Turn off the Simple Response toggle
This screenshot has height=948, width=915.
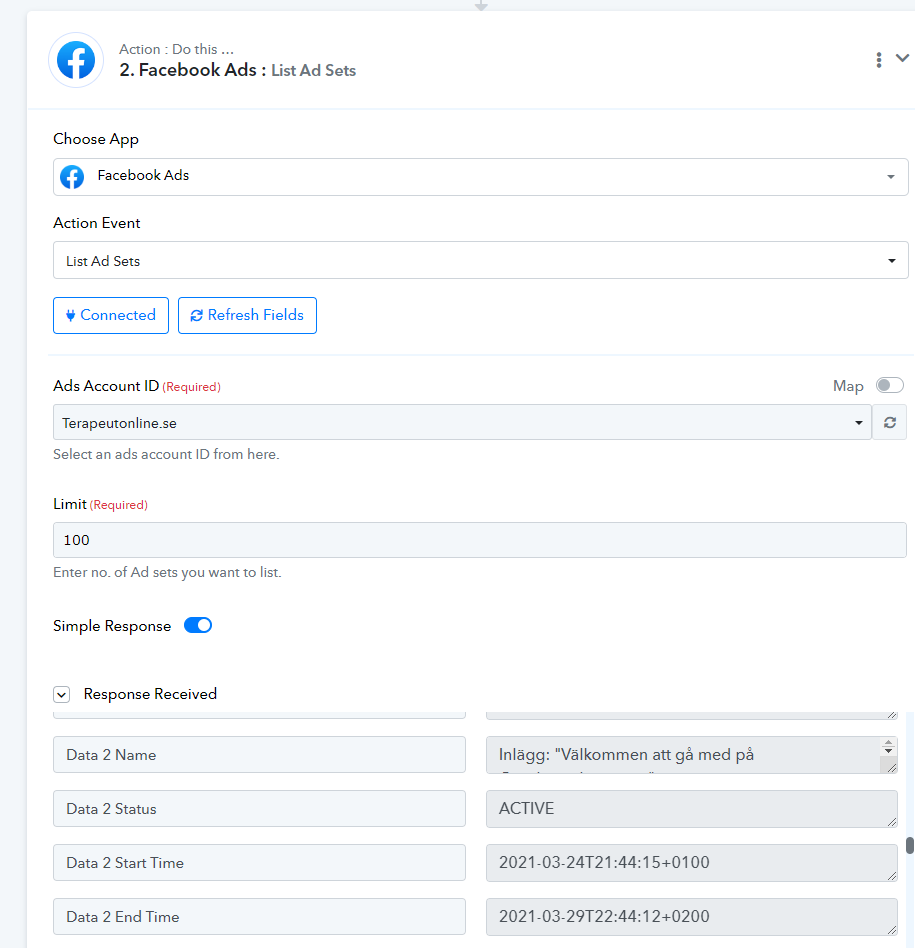point(198,625)
